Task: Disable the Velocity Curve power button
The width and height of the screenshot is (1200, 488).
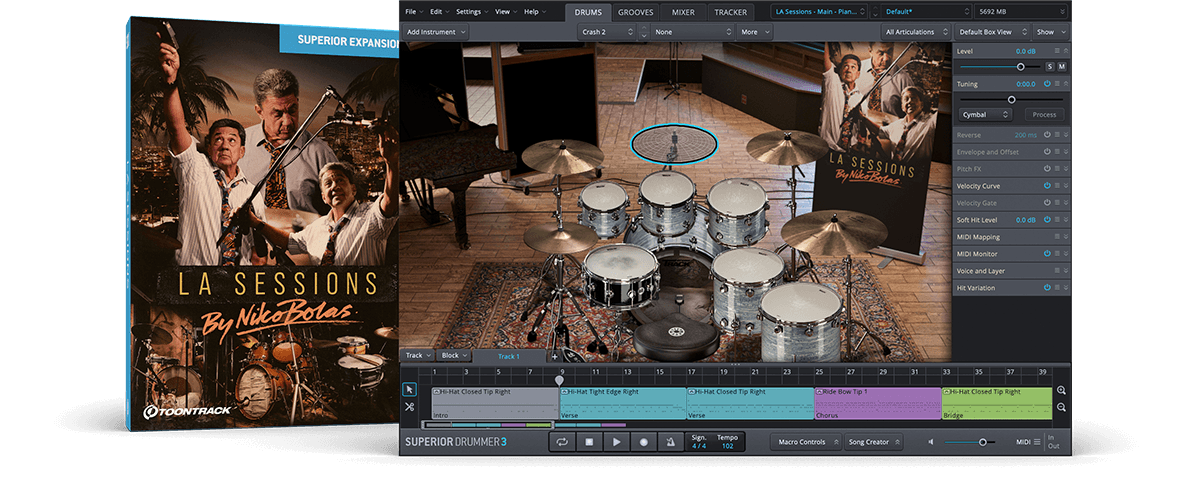Action: pos(1047,186)
